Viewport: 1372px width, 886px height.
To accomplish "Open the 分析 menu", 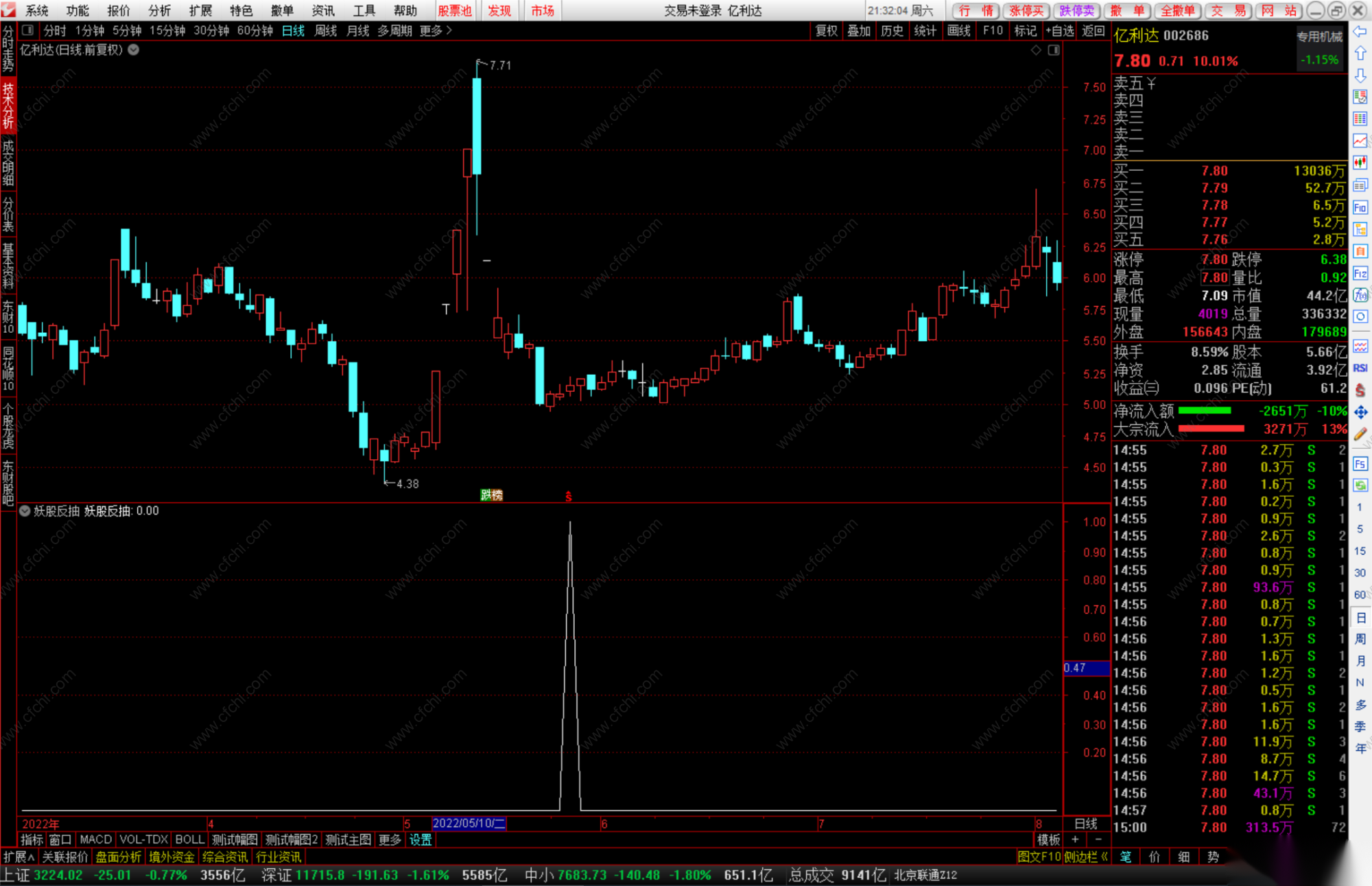I will [x=159, y=10].
